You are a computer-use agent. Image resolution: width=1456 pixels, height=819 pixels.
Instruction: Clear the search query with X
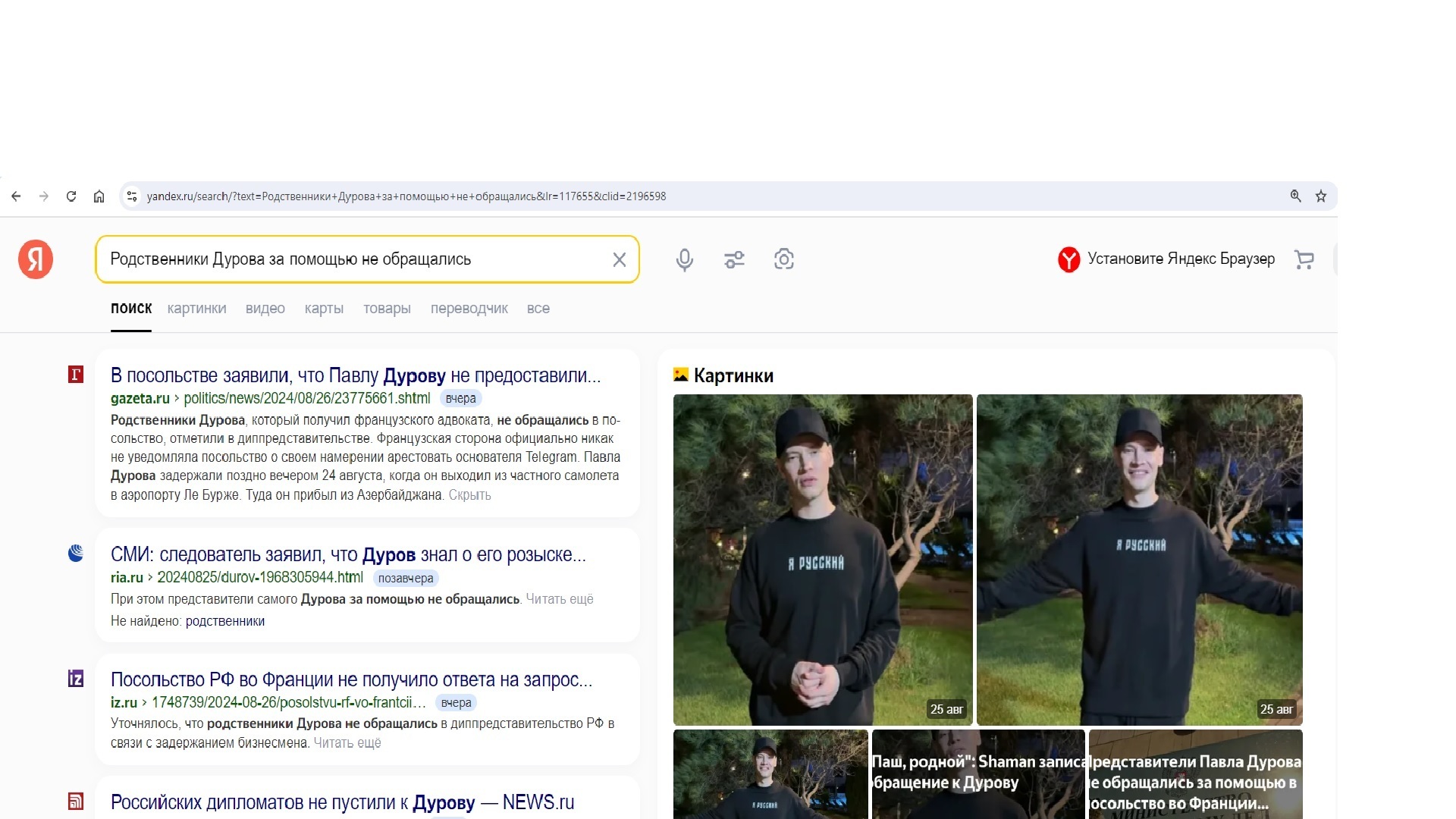click(x=619, y=259)
